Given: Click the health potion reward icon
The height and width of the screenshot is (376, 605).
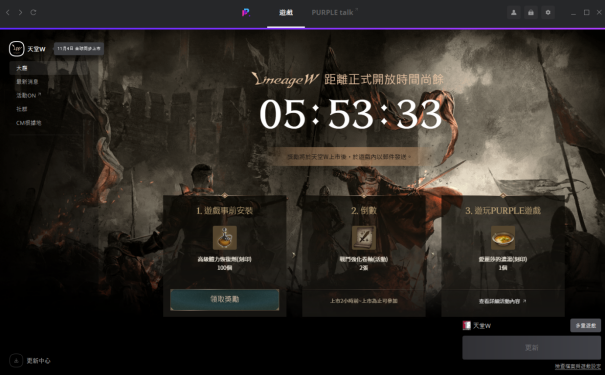Looking at the screenshot, I should click(225, 238).
